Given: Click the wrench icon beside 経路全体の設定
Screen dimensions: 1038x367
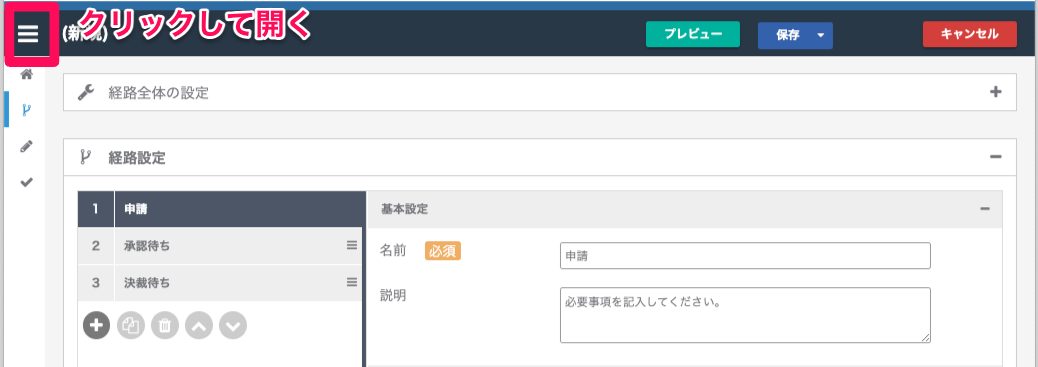Looking at the screenshot, I should point(86,93).
